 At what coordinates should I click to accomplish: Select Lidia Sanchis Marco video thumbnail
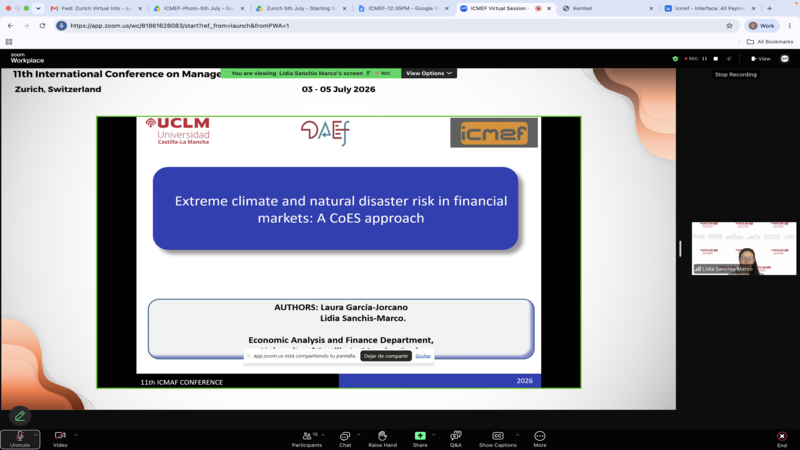(x=743, y=248)
